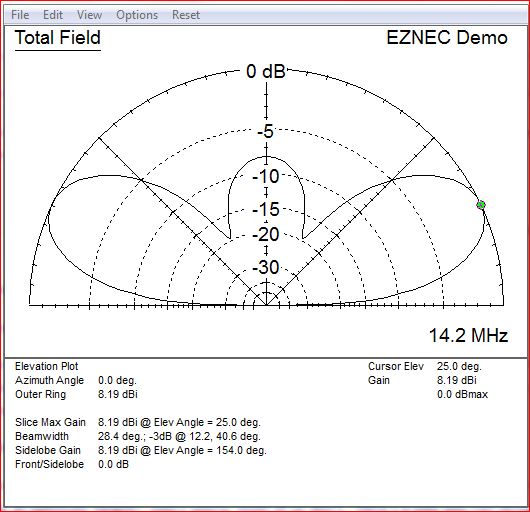The height and width of the screenshot is (512, 530).
Task: Click the green cursor marker on plot
Action: pyautogui.click(x=481, y=205)
